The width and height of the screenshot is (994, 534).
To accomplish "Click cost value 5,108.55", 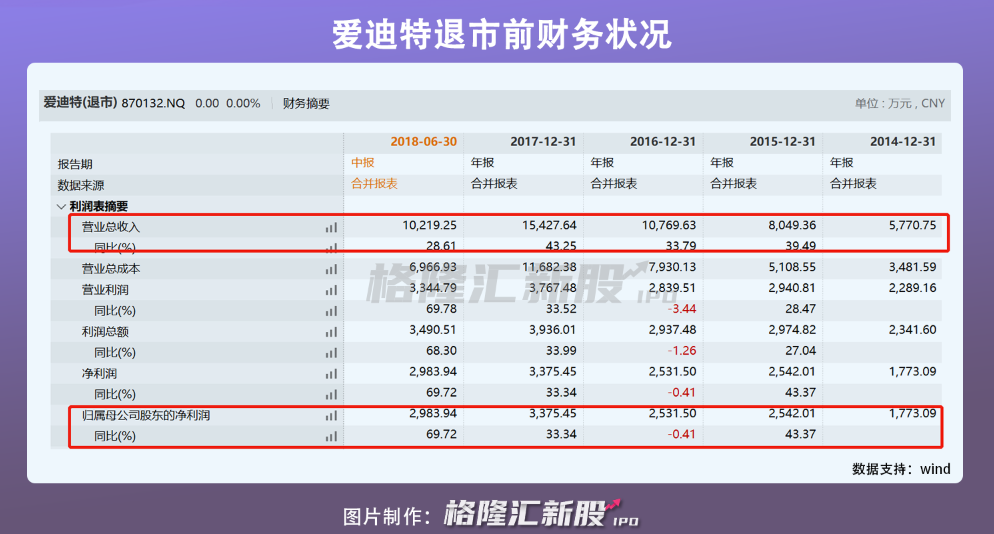I will tap(792, 268).
